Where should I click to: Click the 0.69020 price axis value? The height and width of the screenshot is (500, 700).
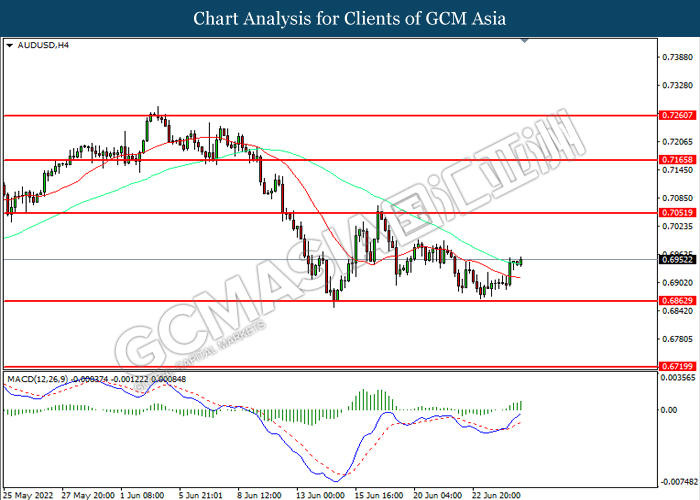[678, 283]
